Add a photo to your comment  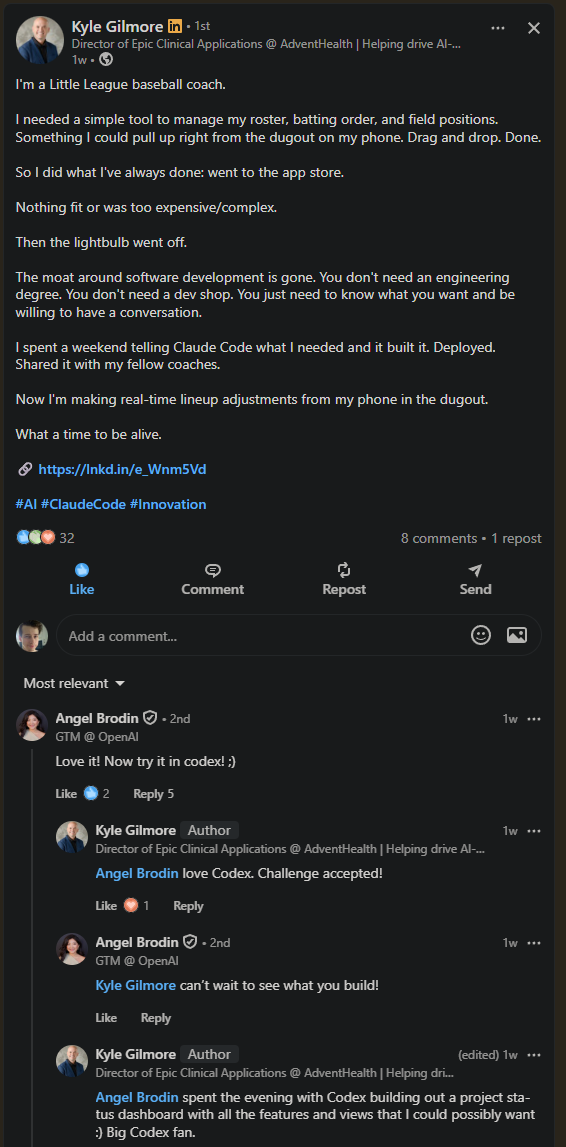[517, 635]
